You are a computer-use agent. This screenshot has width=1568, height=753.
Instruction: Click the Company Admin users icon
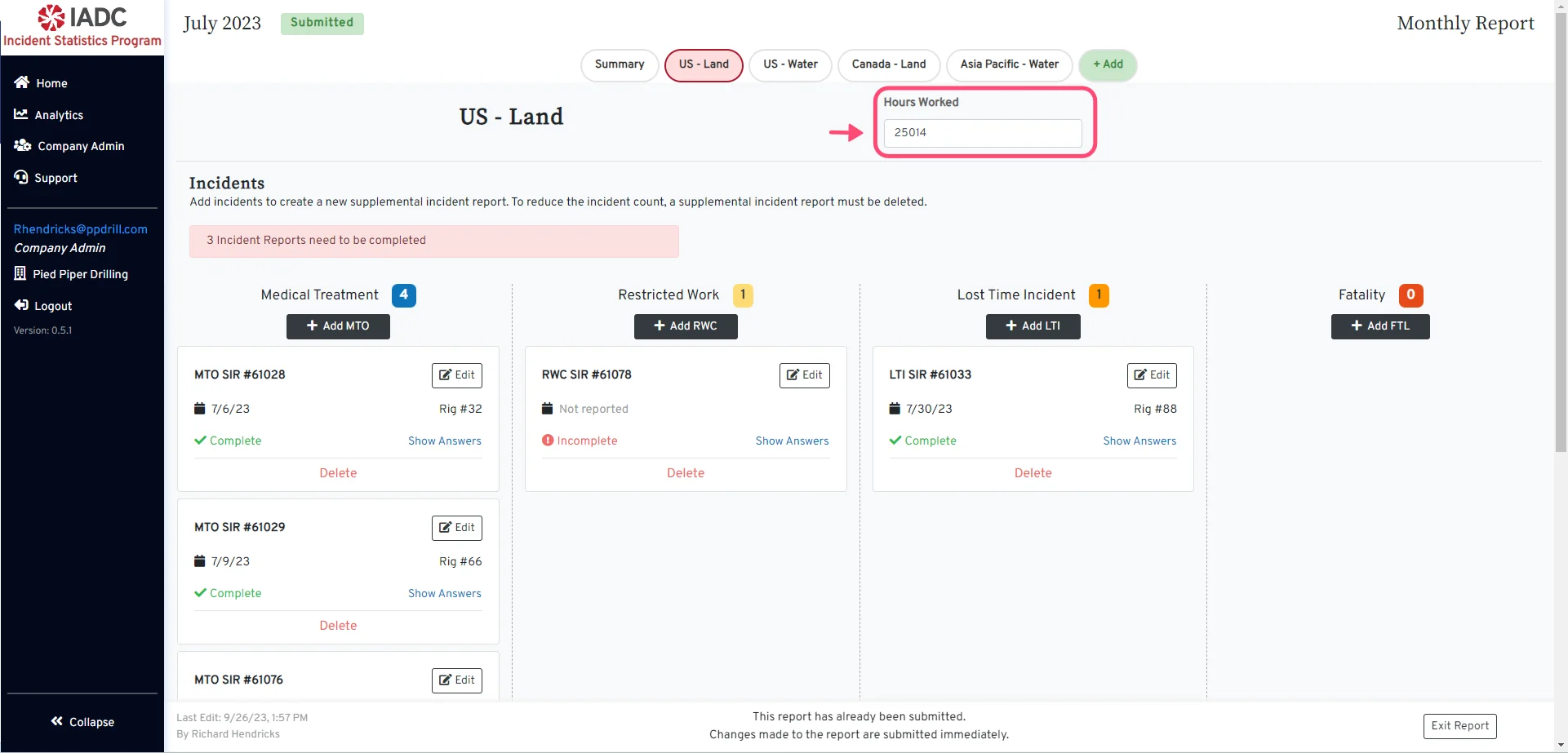pos(23,145)
